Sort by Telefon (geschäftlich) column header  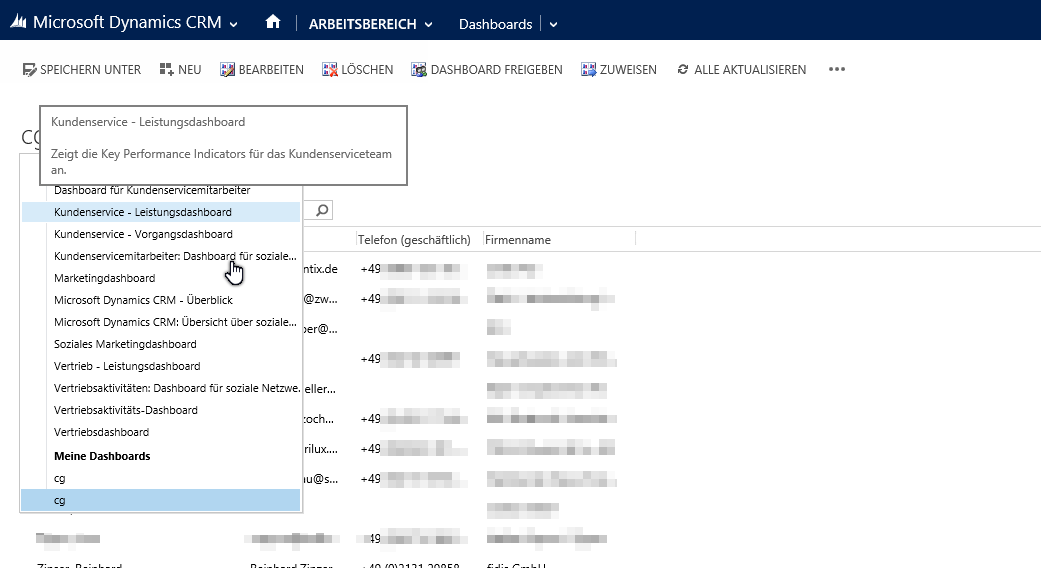(414, 240)
